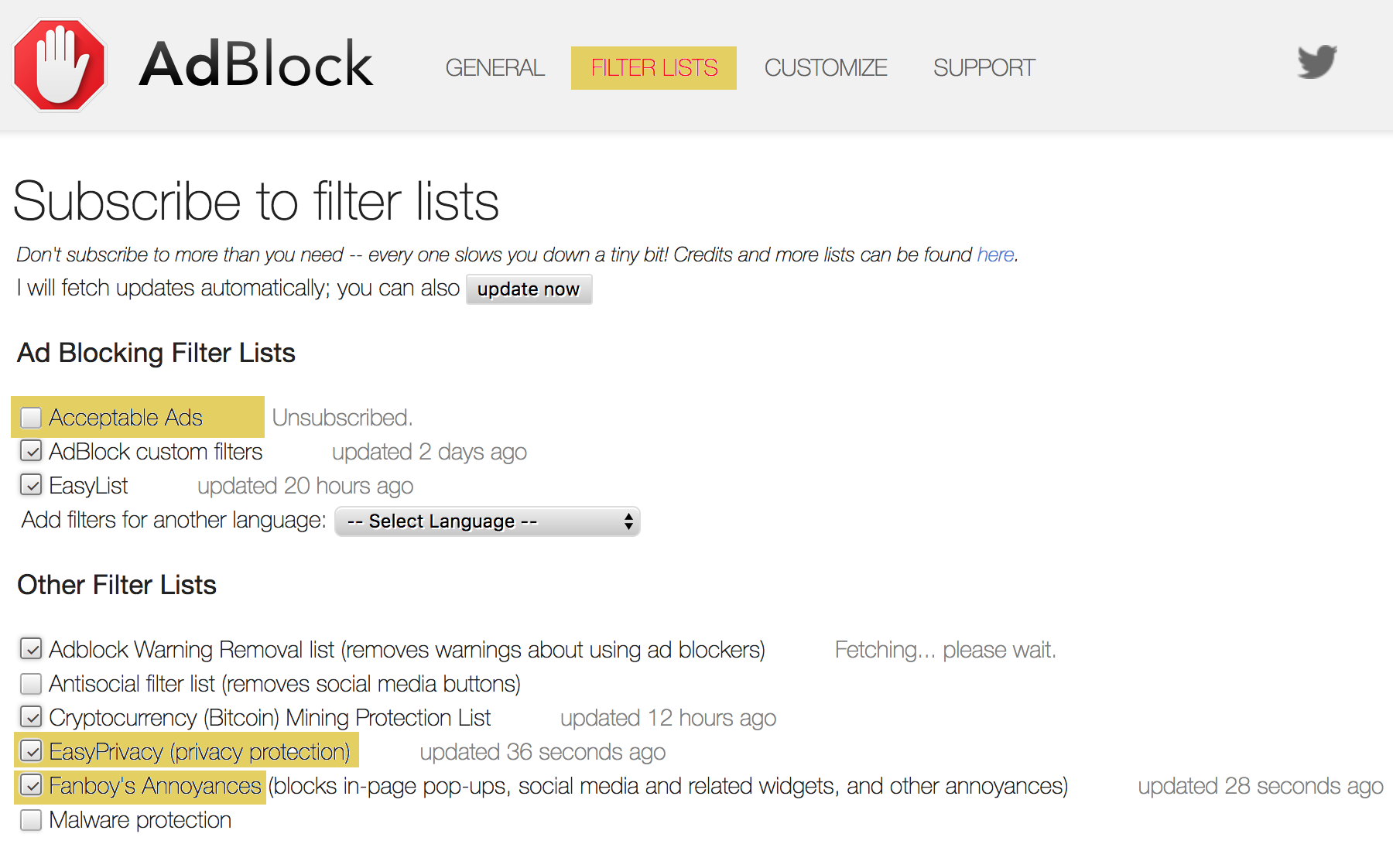Screen dimensions: 1393x868
Task: Toggle Cryptocurrency Mining Protection List checkbox
Action: (31, 718)
